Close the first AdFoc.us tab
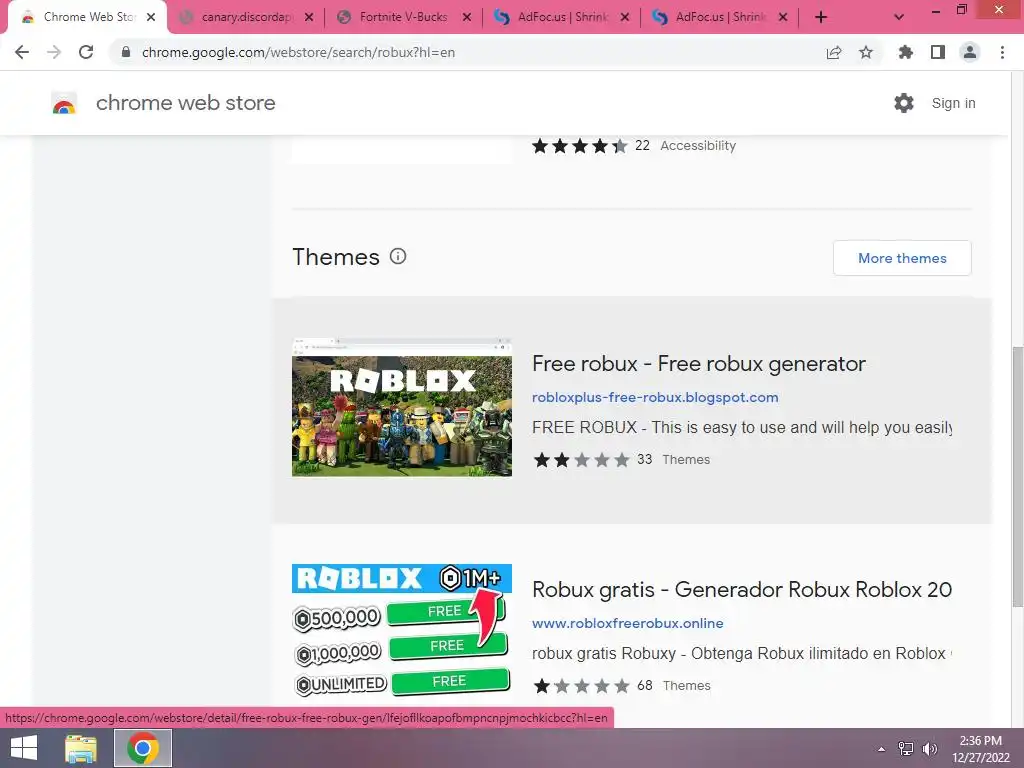 (625, 17)
